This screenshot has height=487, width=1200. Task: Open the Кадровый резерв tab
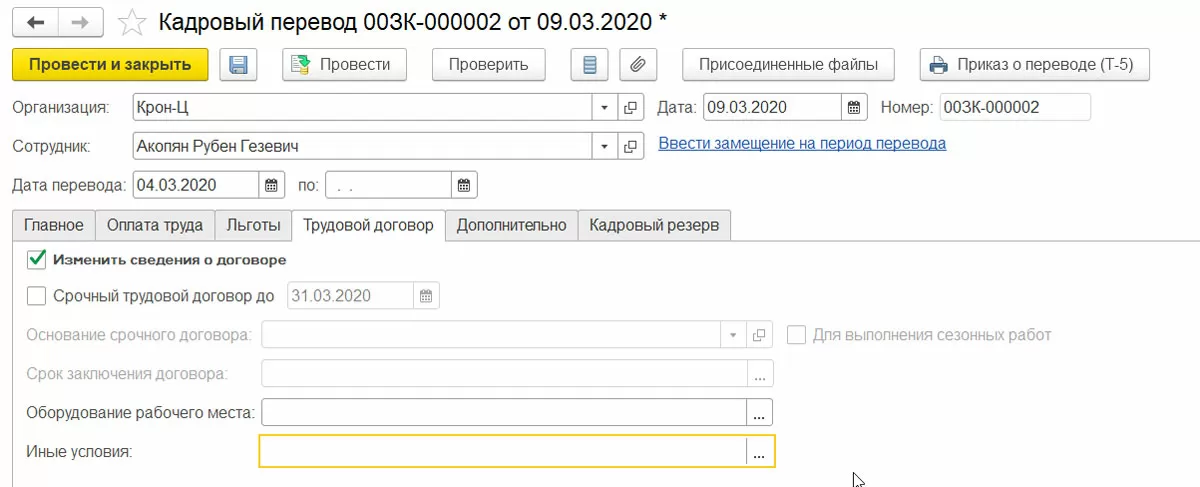click(x=654, y=225)
